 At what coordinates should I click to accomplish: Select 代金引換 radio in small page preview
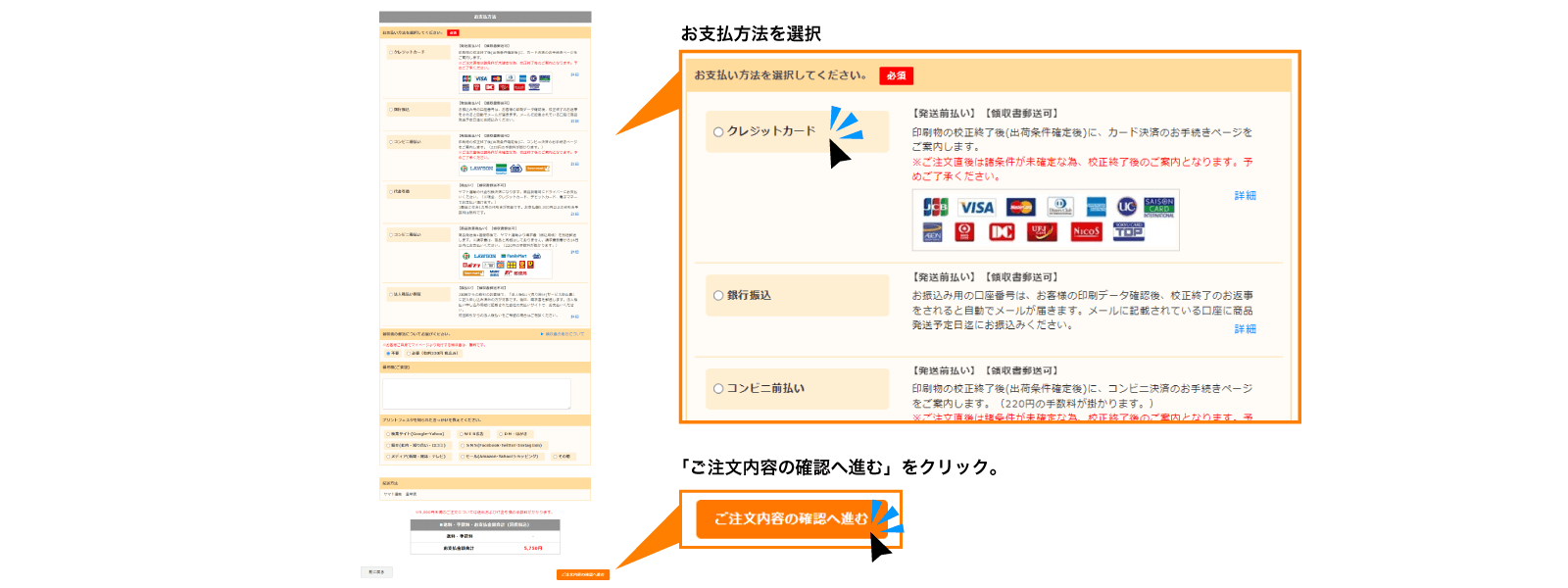click(x=390, y=192)
